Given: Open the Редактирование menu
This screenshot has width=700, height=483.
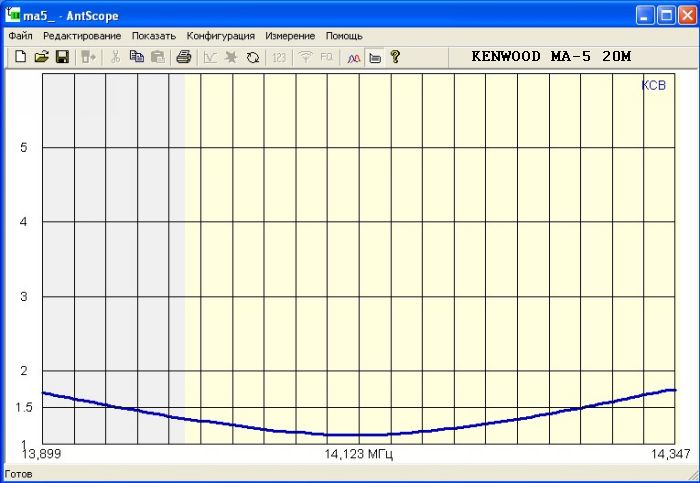Looking at the screenshot, I should point(82,36).
